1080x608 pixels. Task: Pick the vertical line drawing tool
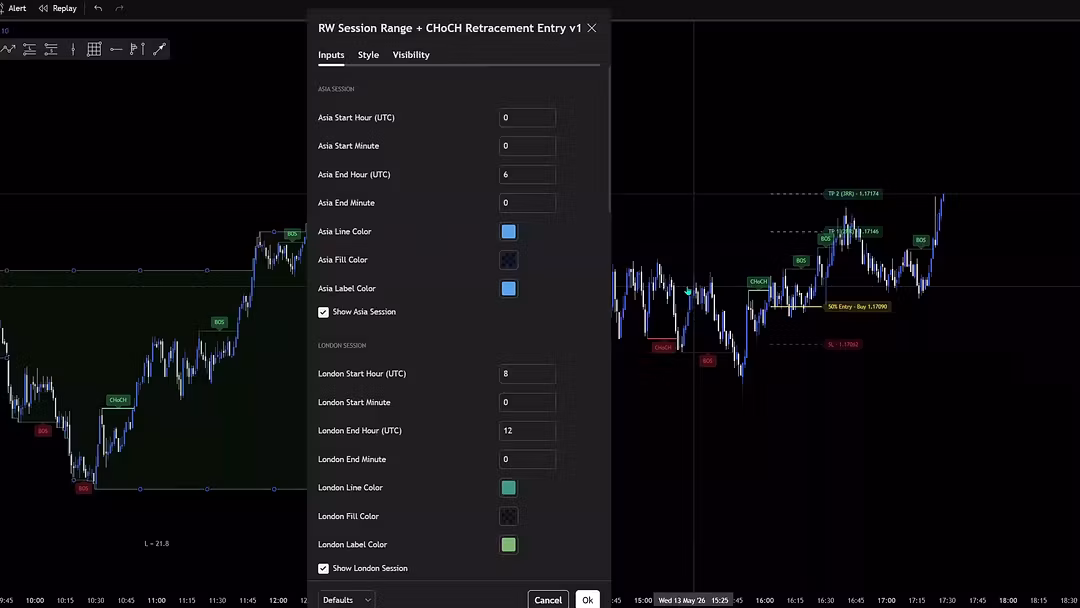click(73, 49)
